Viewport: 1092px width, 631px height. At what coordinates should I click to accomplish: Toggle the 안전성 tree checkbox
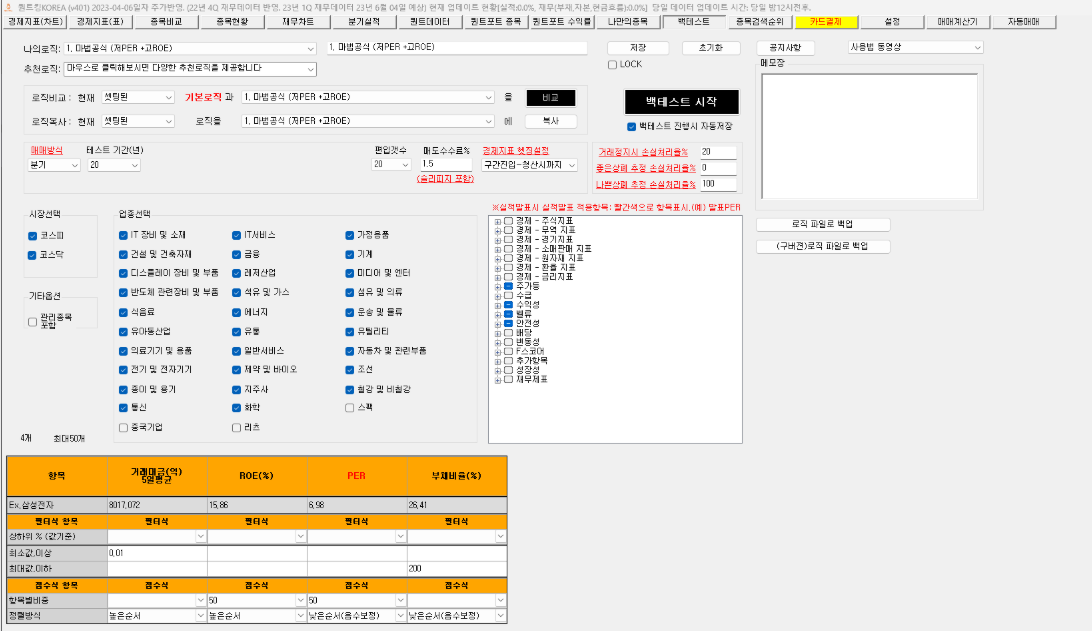coord(508,324)
